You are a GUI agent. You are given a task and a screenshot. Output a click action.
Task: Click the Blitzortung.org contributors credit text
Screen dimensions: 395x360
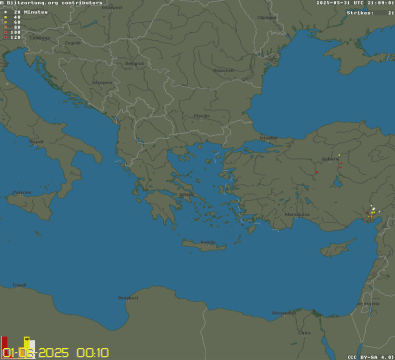52,3
